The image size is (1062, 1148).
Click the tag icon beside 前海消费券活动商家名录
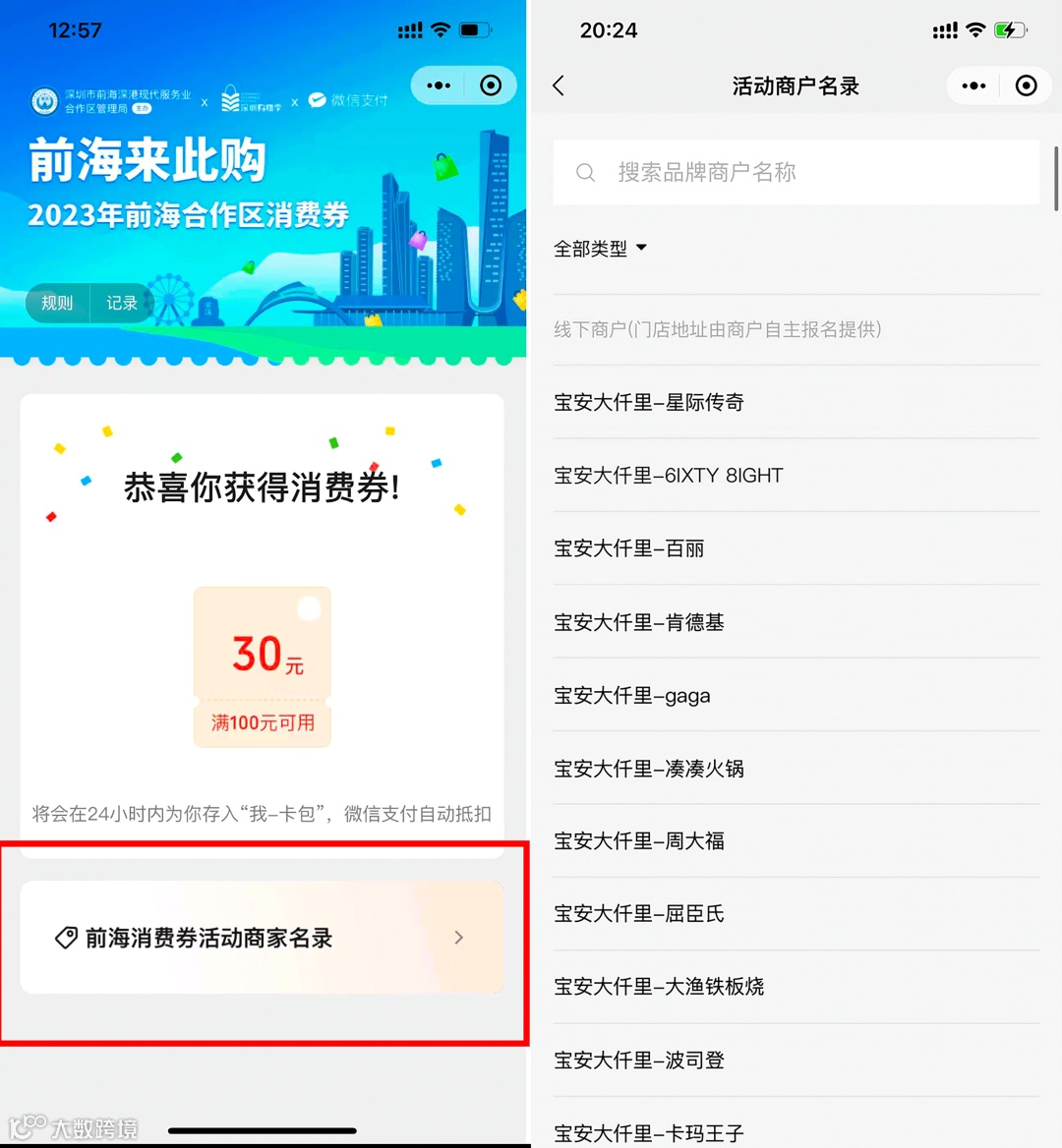click(66, 938)
